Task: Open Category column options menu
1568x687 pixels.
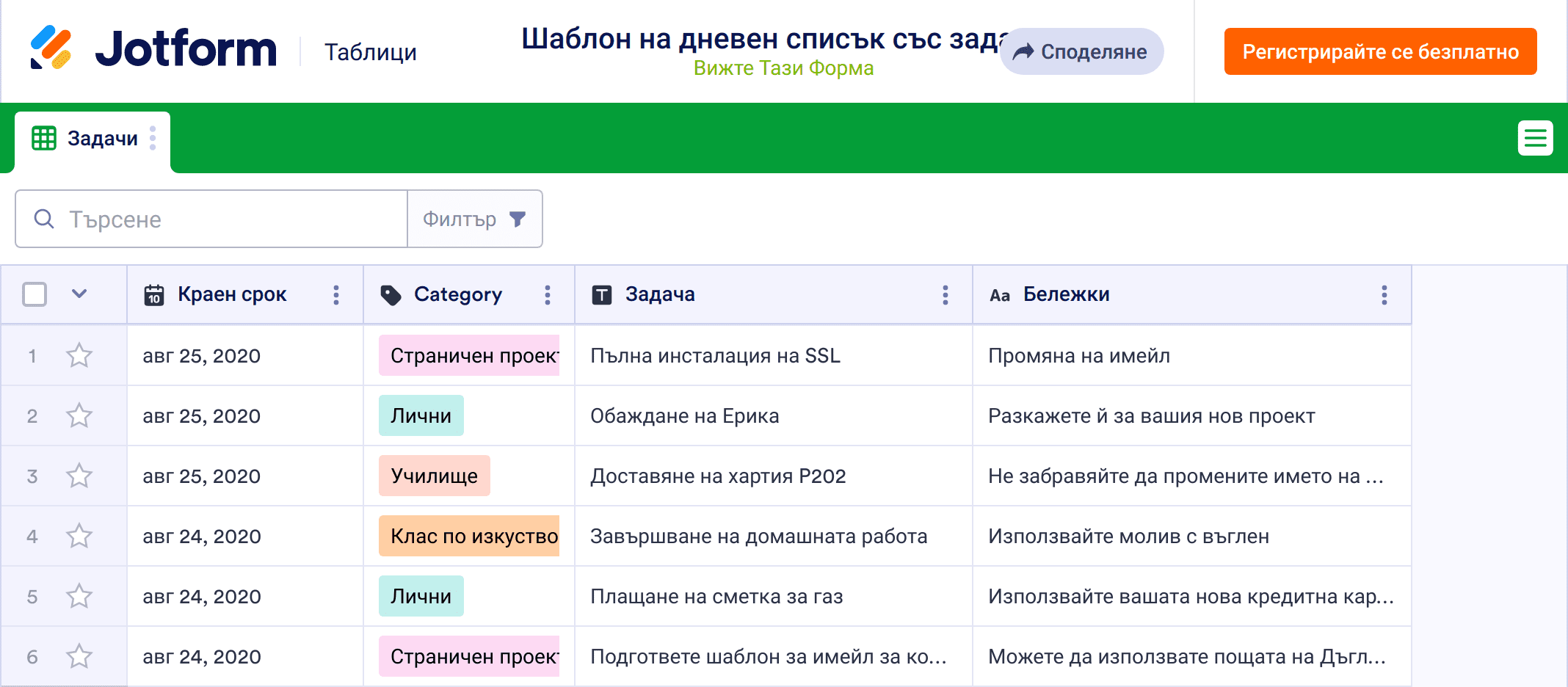Action: (548, 295)
